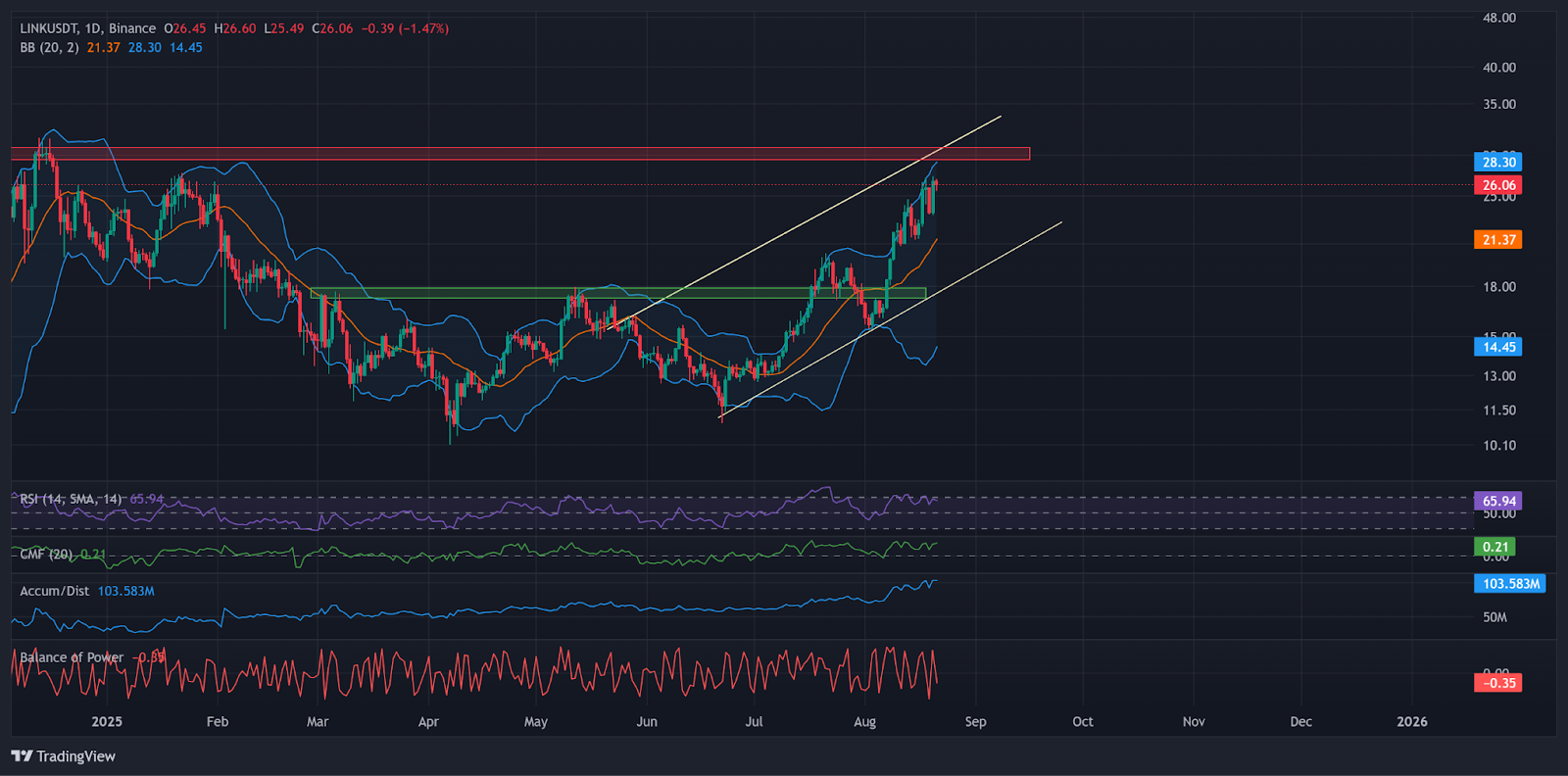Click the purple 65.94 RSI value tag

click(x=1497, y=501)
